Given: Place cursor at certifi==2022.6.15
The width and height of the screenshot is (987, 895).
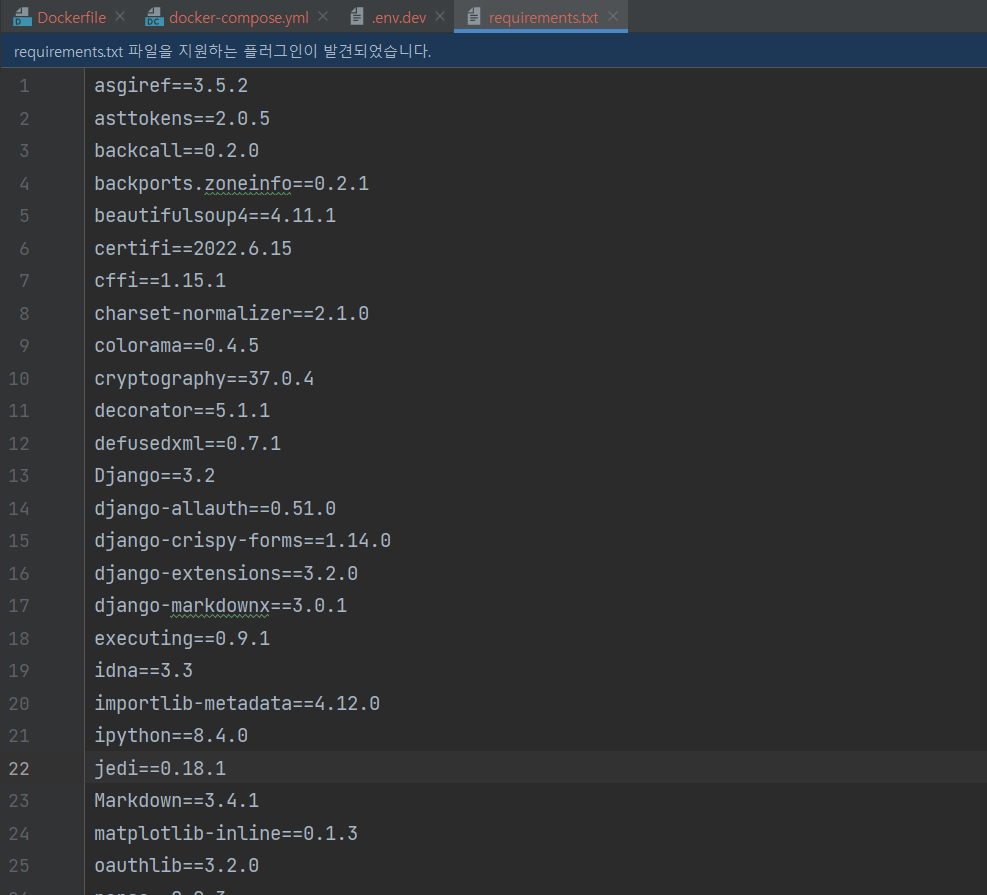Looking at the screenshot, I should [193, 248].
